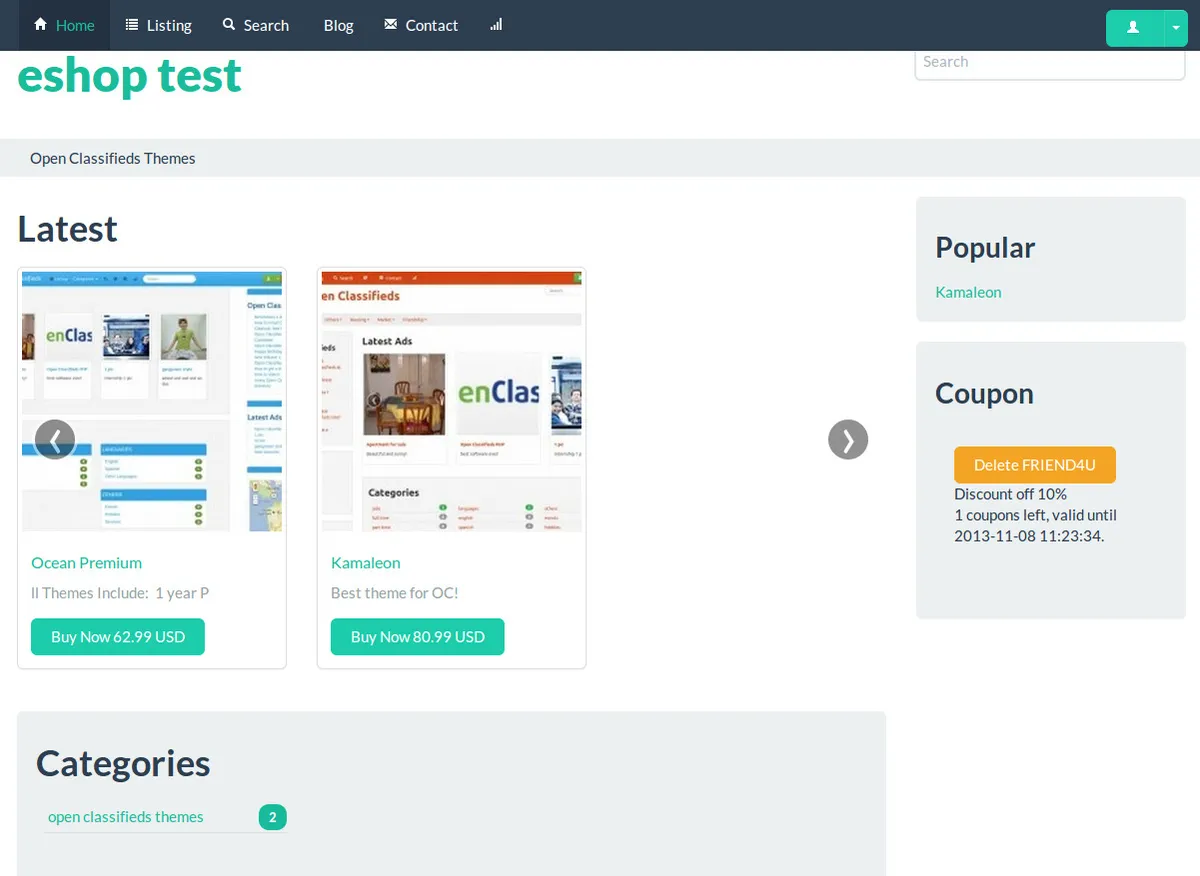Image resolution: width=1200 pixels, height=876 pixels.
Task: Select the magnifier search icon
Action: point(228,25)
